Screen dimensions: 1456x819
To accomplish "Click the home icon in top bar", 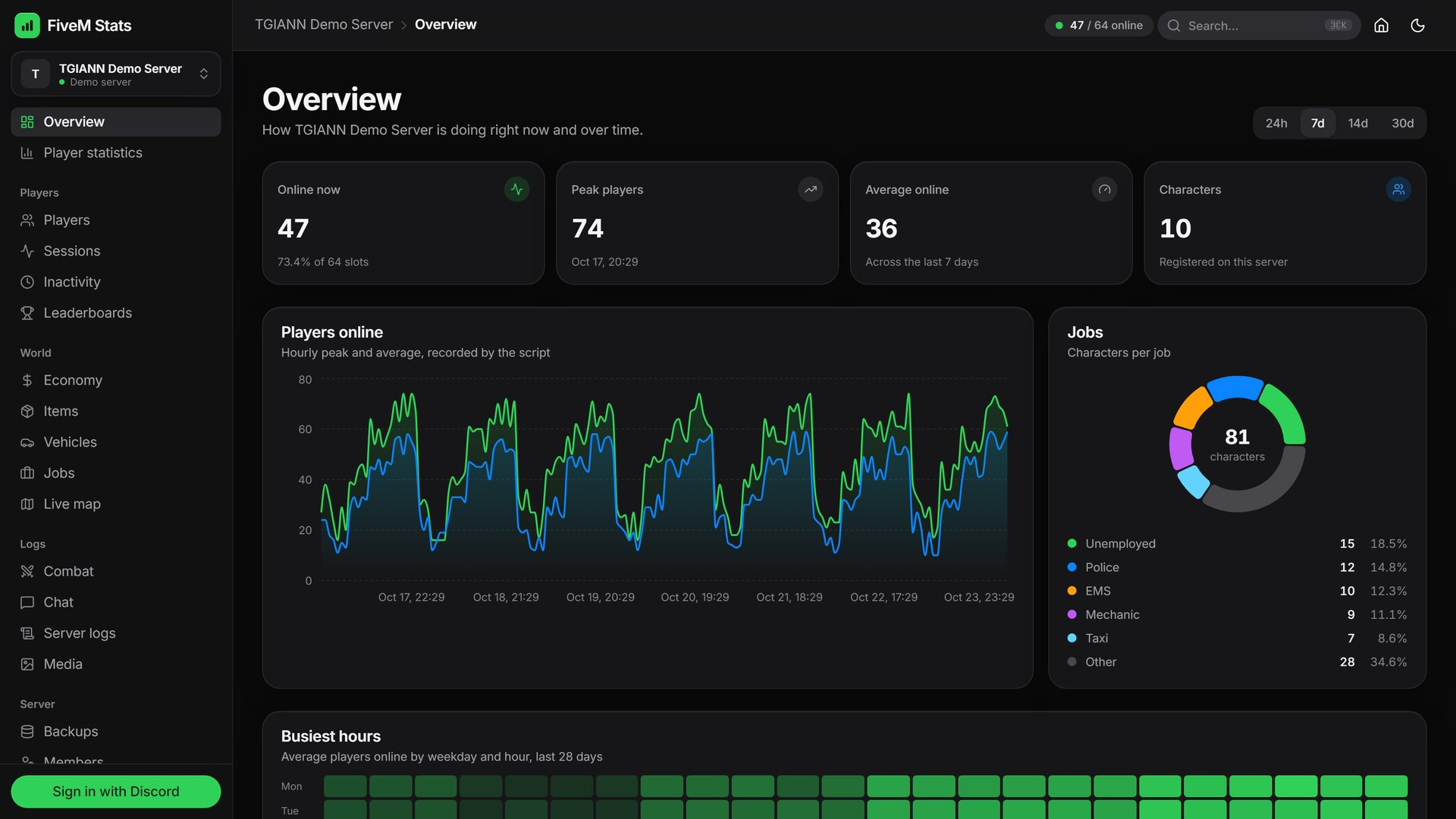I will click(x=1381, y=25).
